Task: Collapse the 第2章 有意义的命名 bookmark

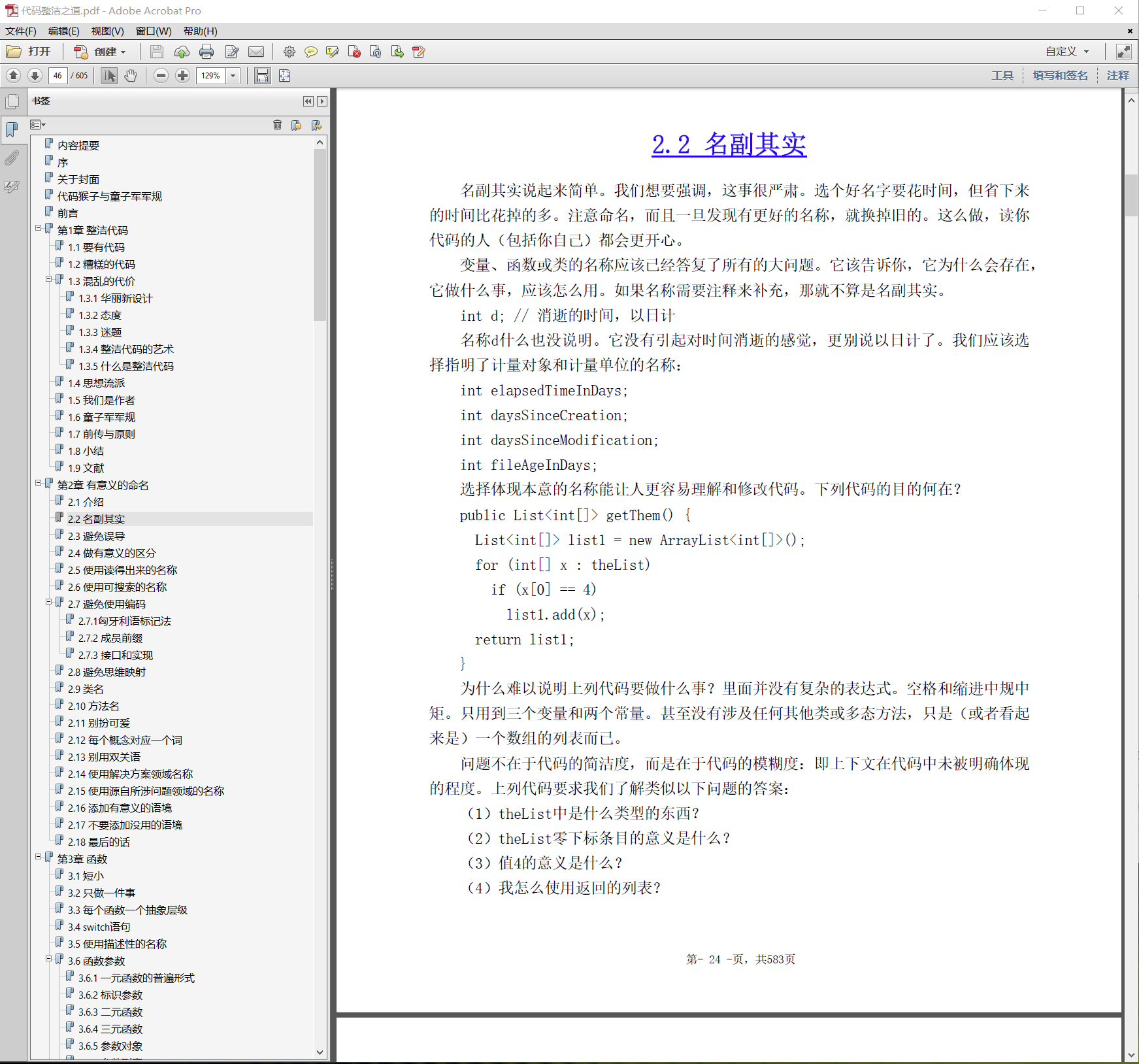Action: [x=39, y=483]
